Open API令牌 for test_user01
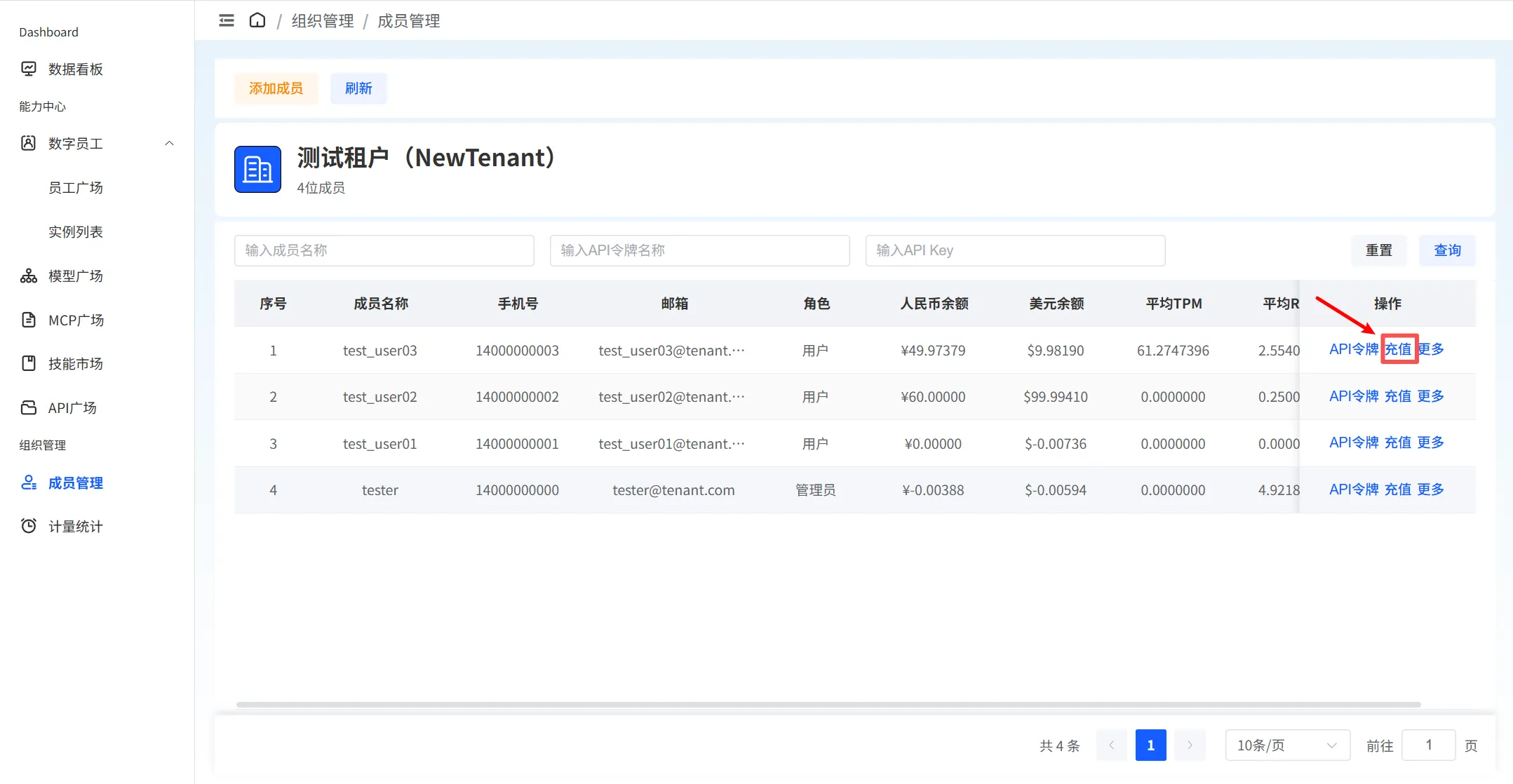Viewport: 1513px width, 784px height. coord(1354,442)
